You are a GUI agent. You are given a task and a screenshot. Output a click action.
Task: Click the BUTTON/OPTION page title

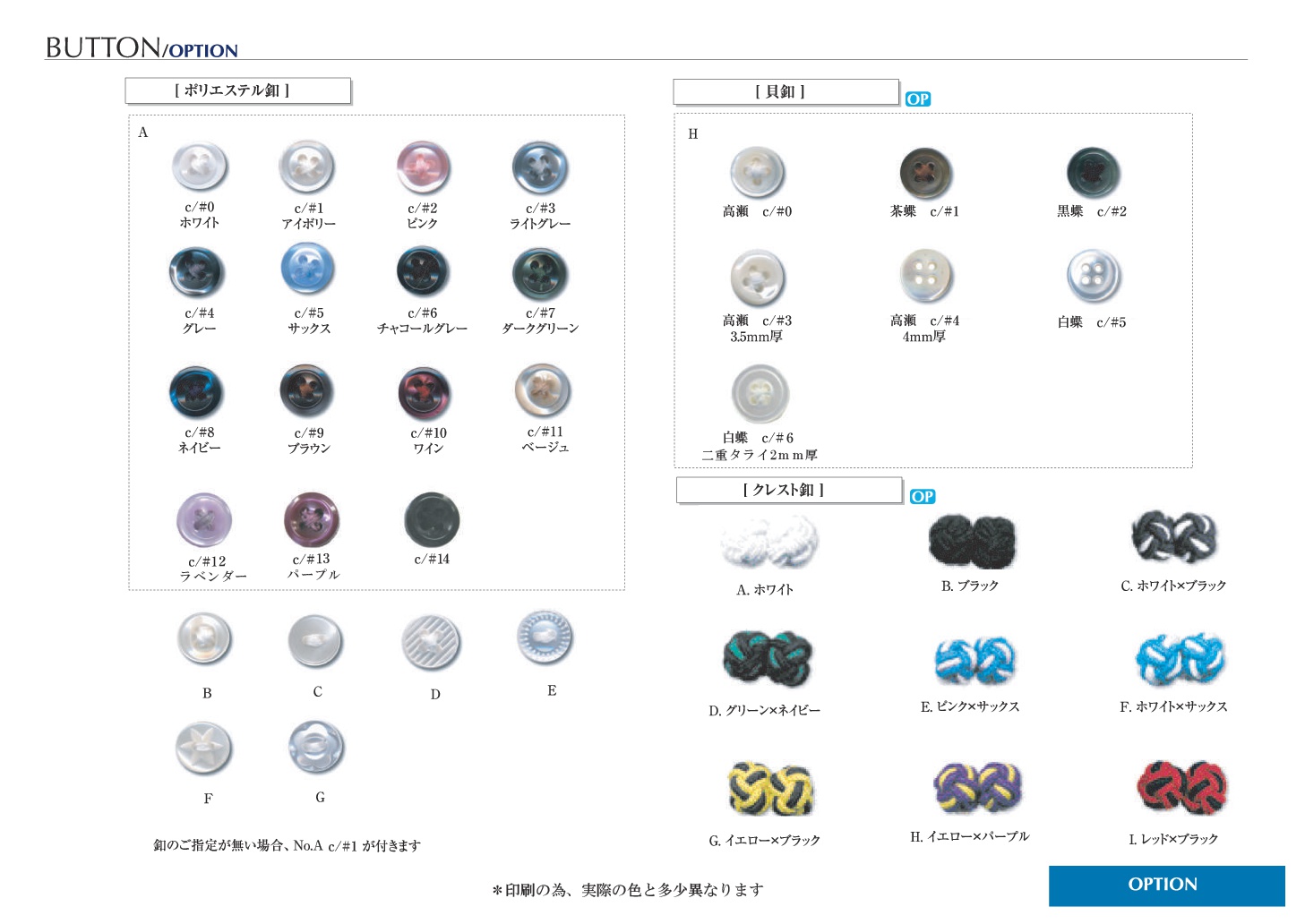pyautogui.click(x=142, y=47)
